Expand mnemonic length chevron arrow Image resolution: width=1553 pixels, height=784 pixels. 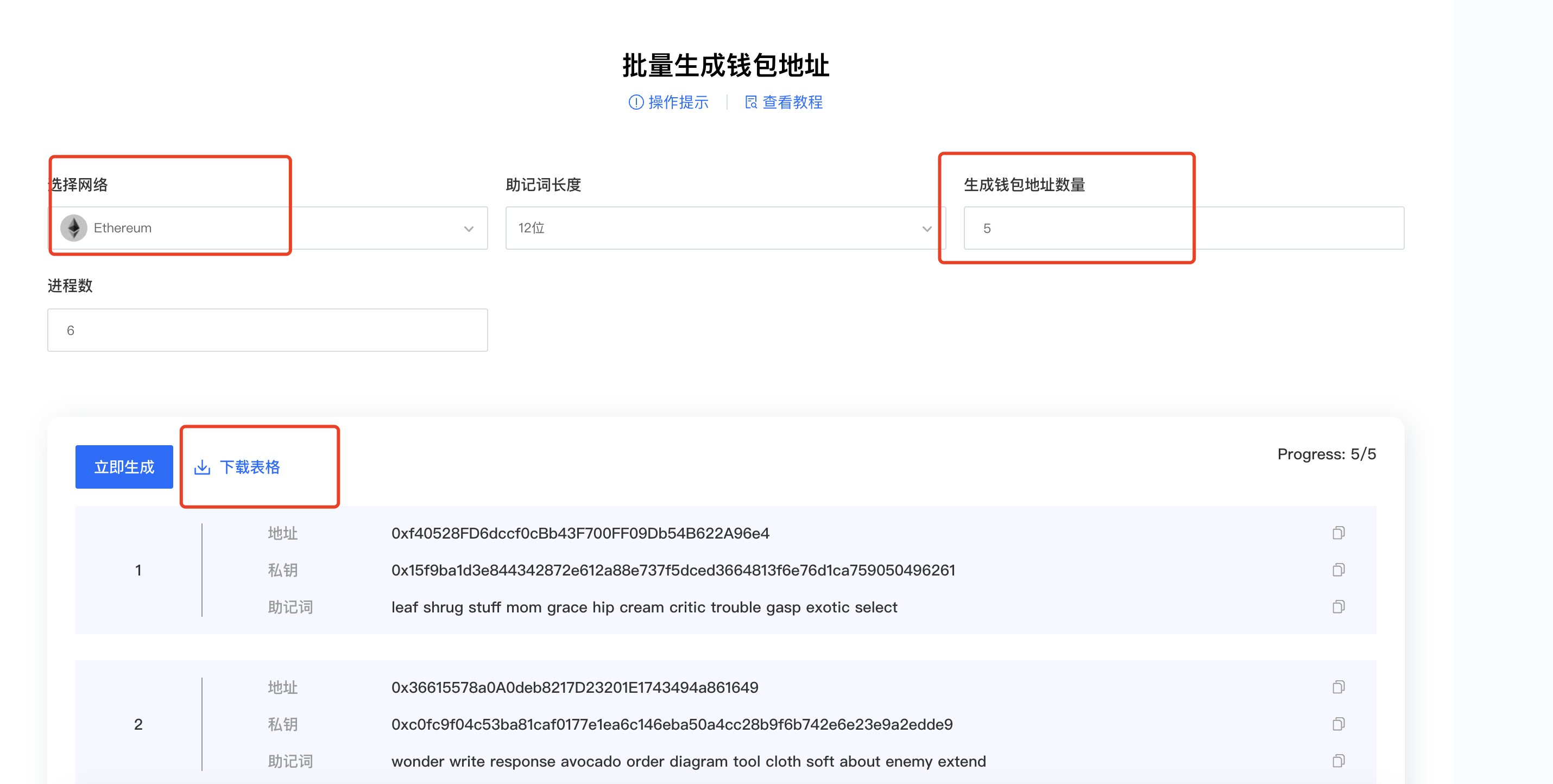(x=926, y=229)
